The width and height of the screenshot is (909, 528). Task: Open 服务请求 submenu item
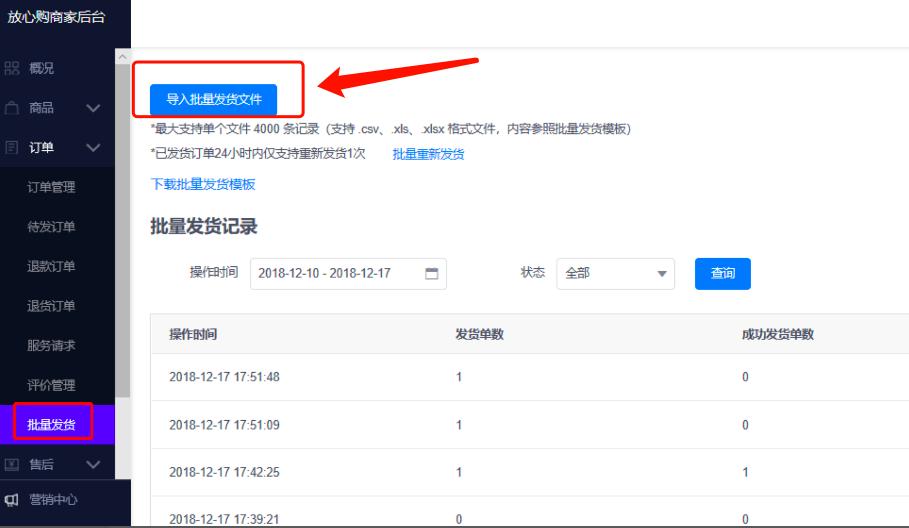(x=51, y=345)
